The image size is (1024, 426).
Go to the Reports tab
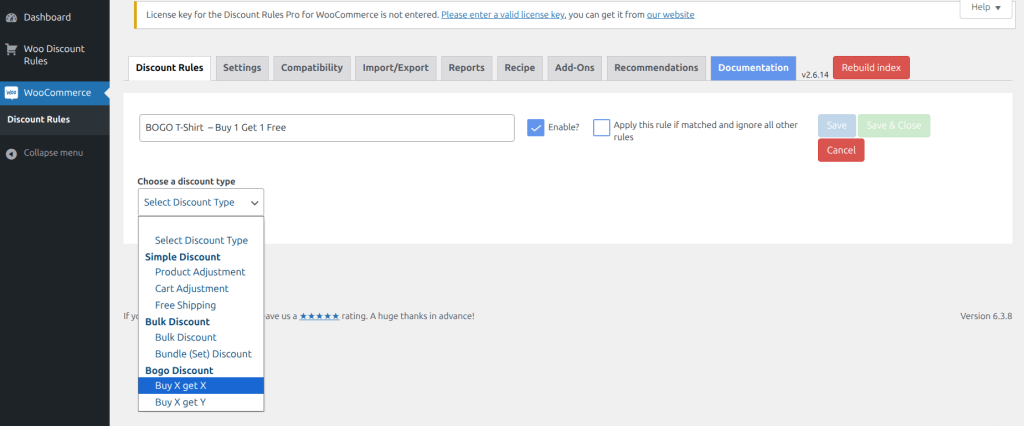pyautogui.click(x=466, y=68)
